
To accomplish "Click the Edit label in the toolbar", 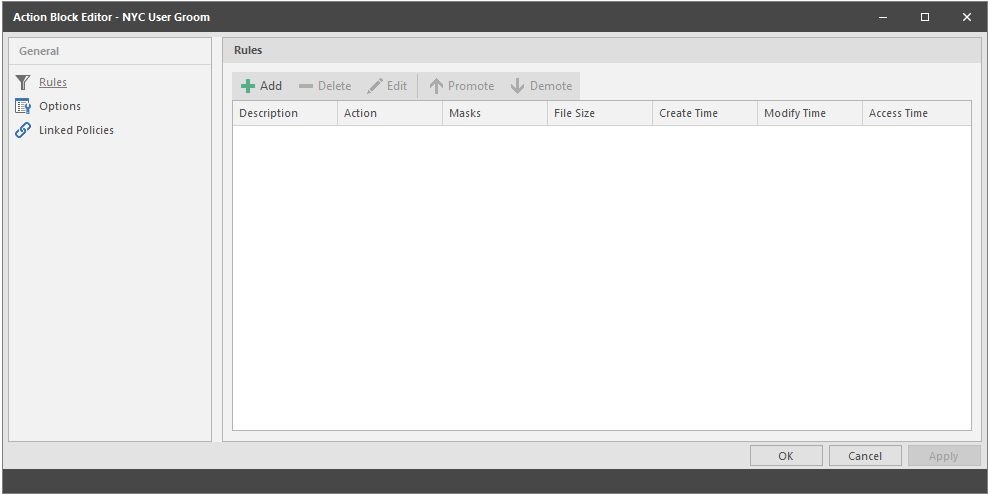I will [x=397, y=86].
